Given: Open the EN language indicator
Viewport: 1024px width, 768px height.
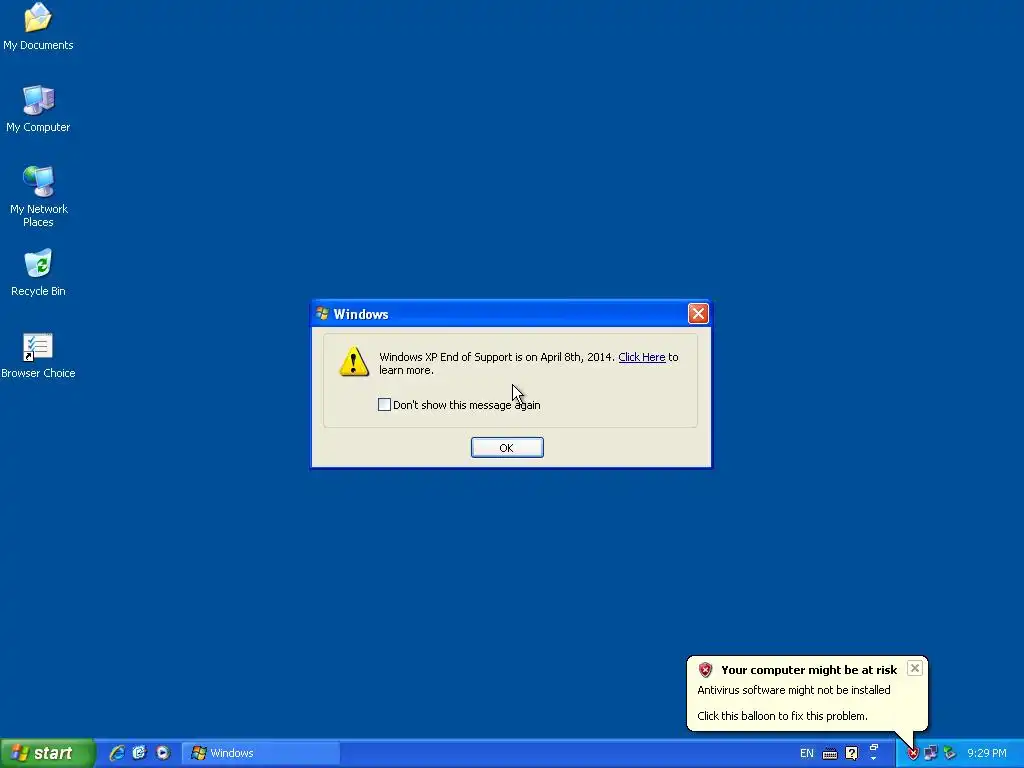Looking at the screenshot, I should point(807,754).
